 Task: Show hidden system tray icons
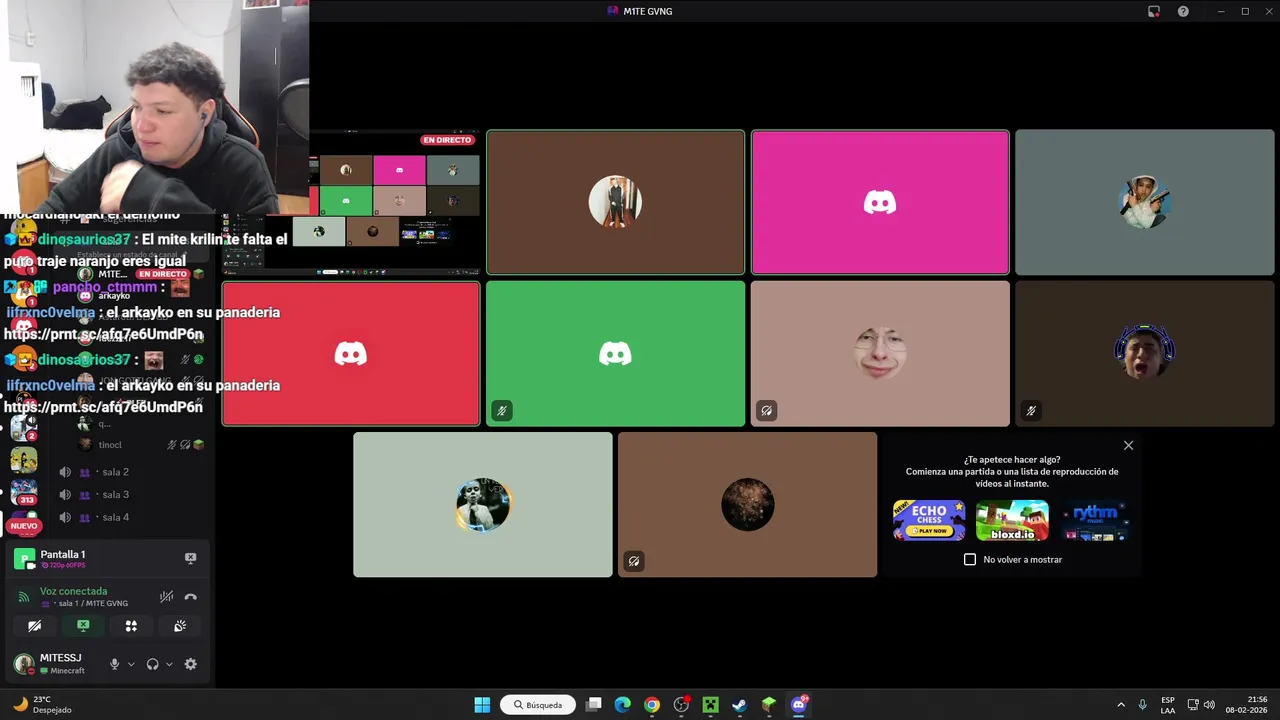pos(1120,705)
